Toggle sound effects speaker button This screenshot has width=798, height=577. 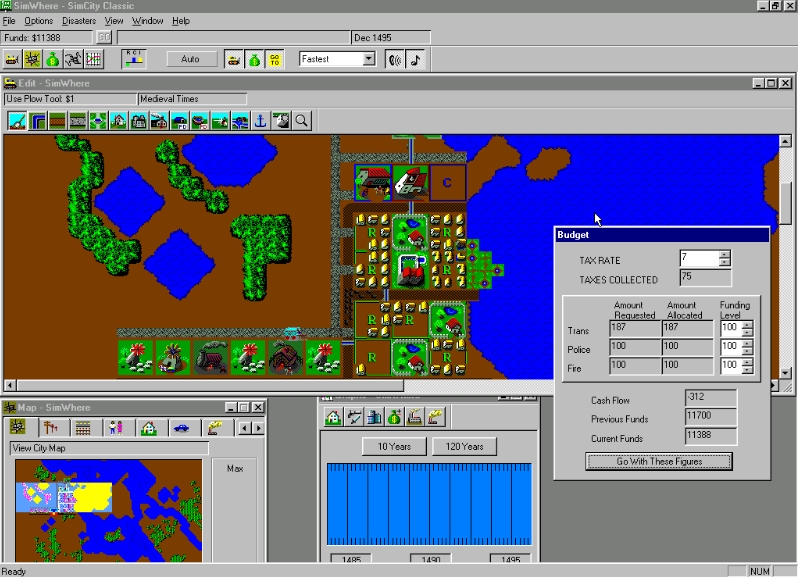(394, 60)
